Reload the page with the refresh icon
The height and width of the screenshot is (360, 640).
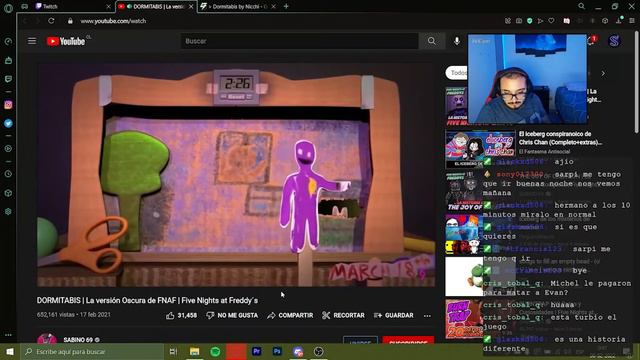click(51, 21)
